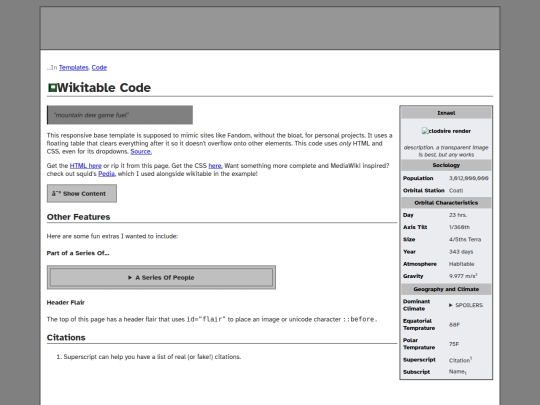Click the Ixnael infobox title

(x=446, y=113)
